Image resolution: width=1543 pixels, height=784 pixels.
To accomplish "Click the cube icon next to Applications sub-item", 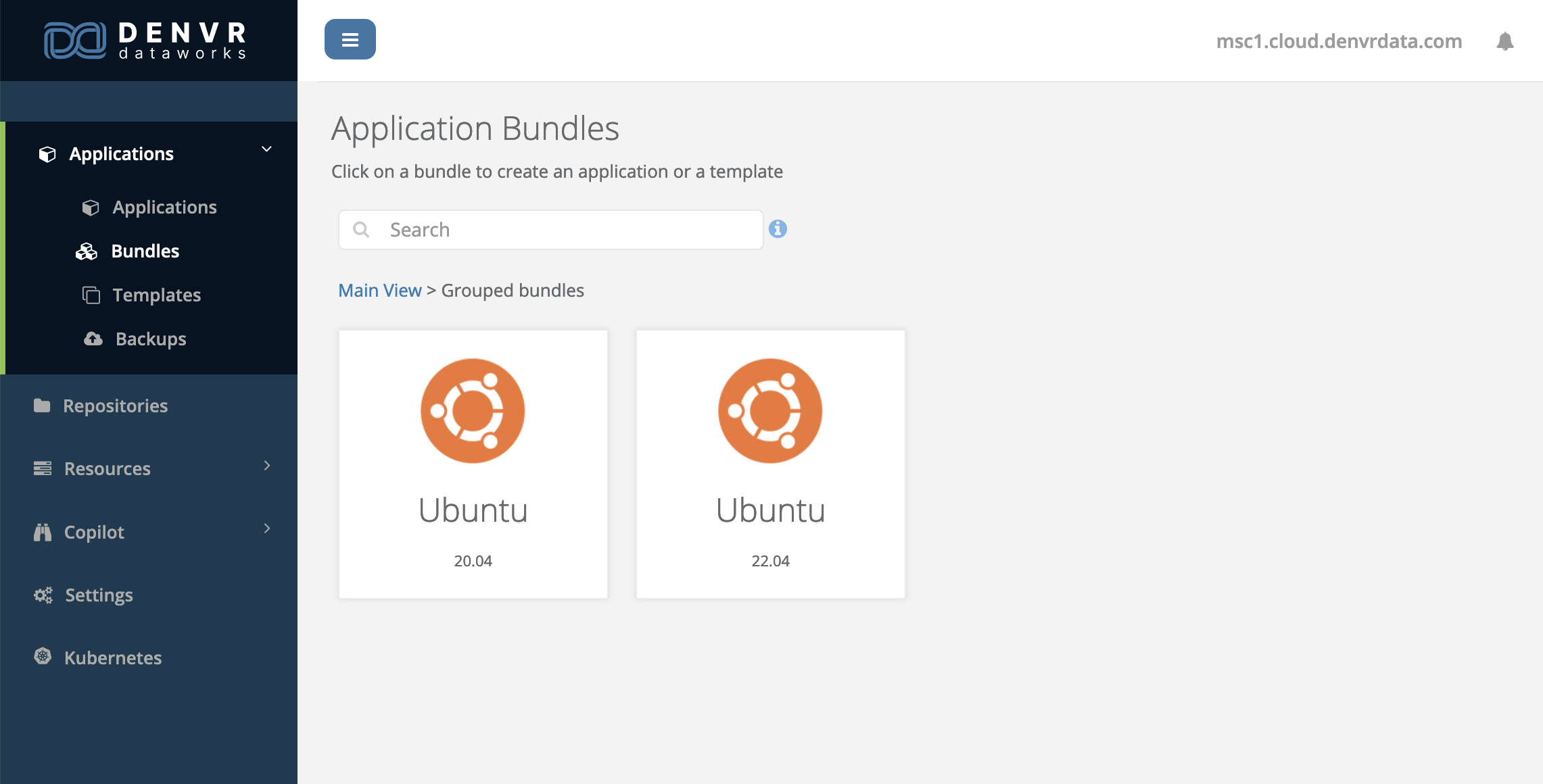I will [x=91, y=207].
